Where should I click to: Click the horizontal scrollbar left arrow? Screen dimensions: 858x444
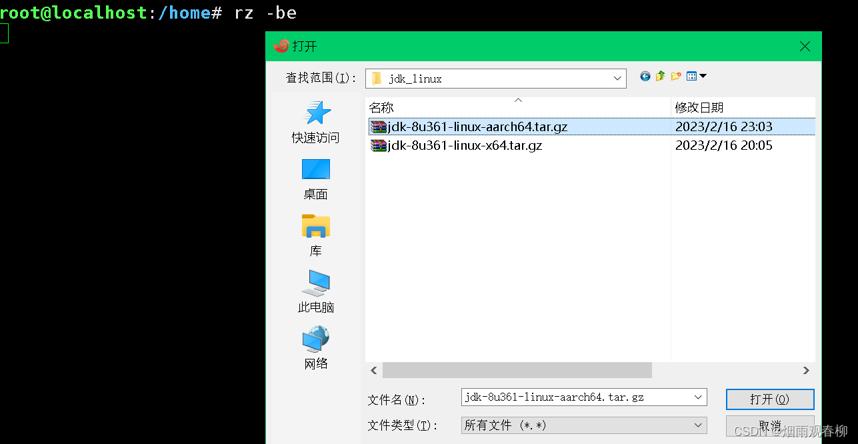[373, 370]
